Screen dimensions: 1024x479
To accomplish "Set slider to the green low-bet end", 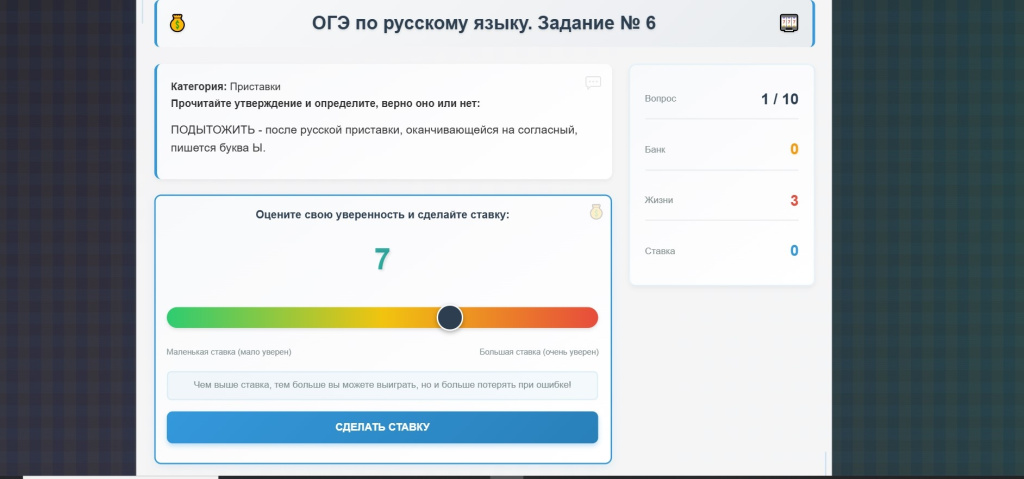I will (x=171, y=318).
